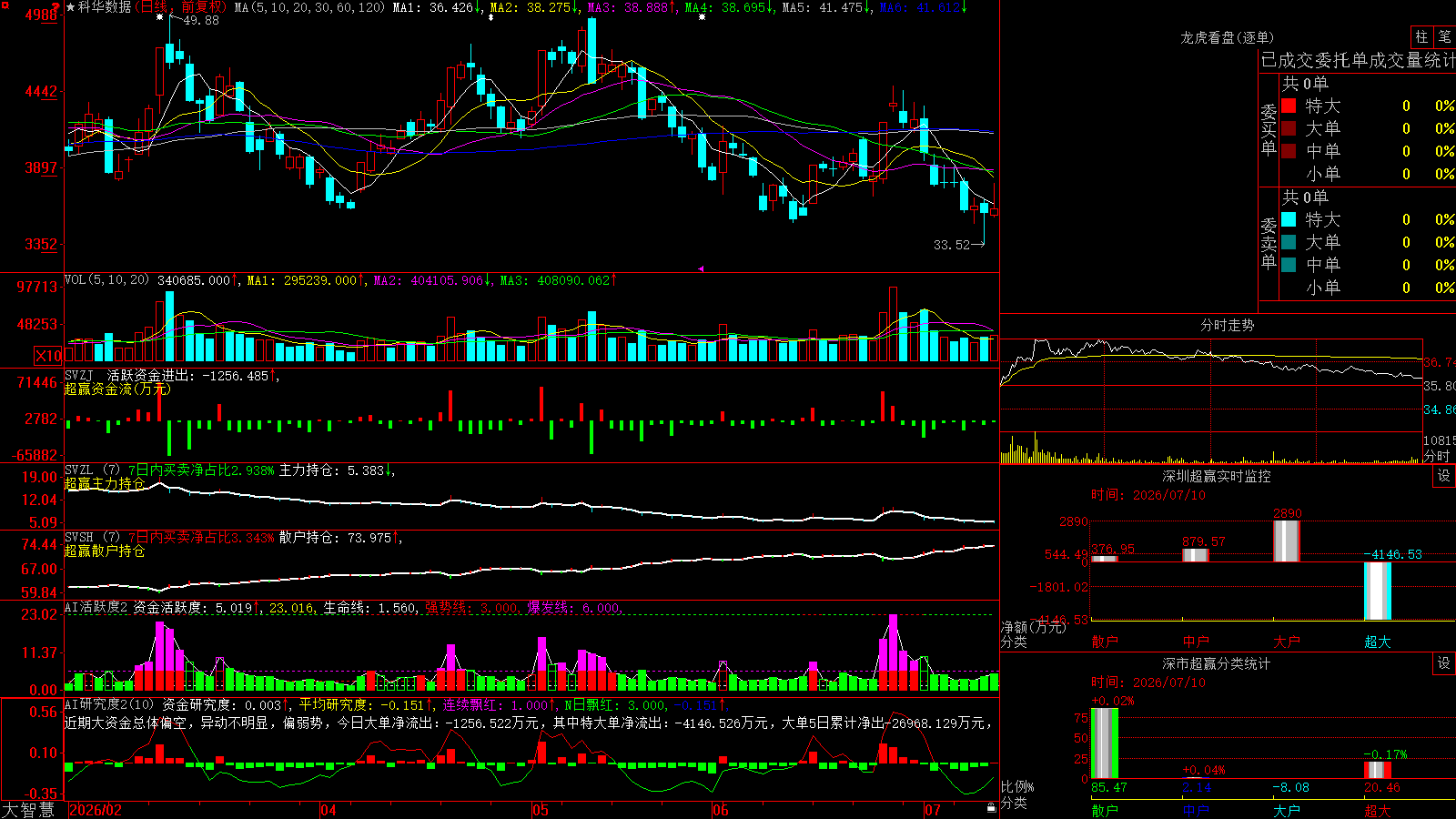Click the 大智慧 logo label at bottom-left
The height and width of the screenshot is (819, 1456).
pyautogui.click(x=28, y=809)
